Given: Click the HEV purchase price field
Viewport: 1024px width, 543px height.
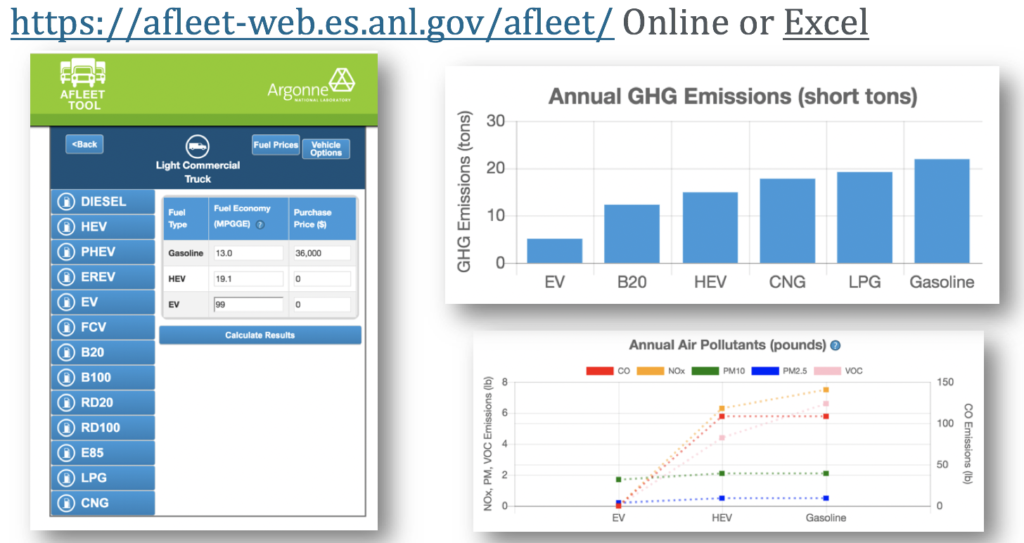Looking at the screenshot, I should [x=322, y=279].
